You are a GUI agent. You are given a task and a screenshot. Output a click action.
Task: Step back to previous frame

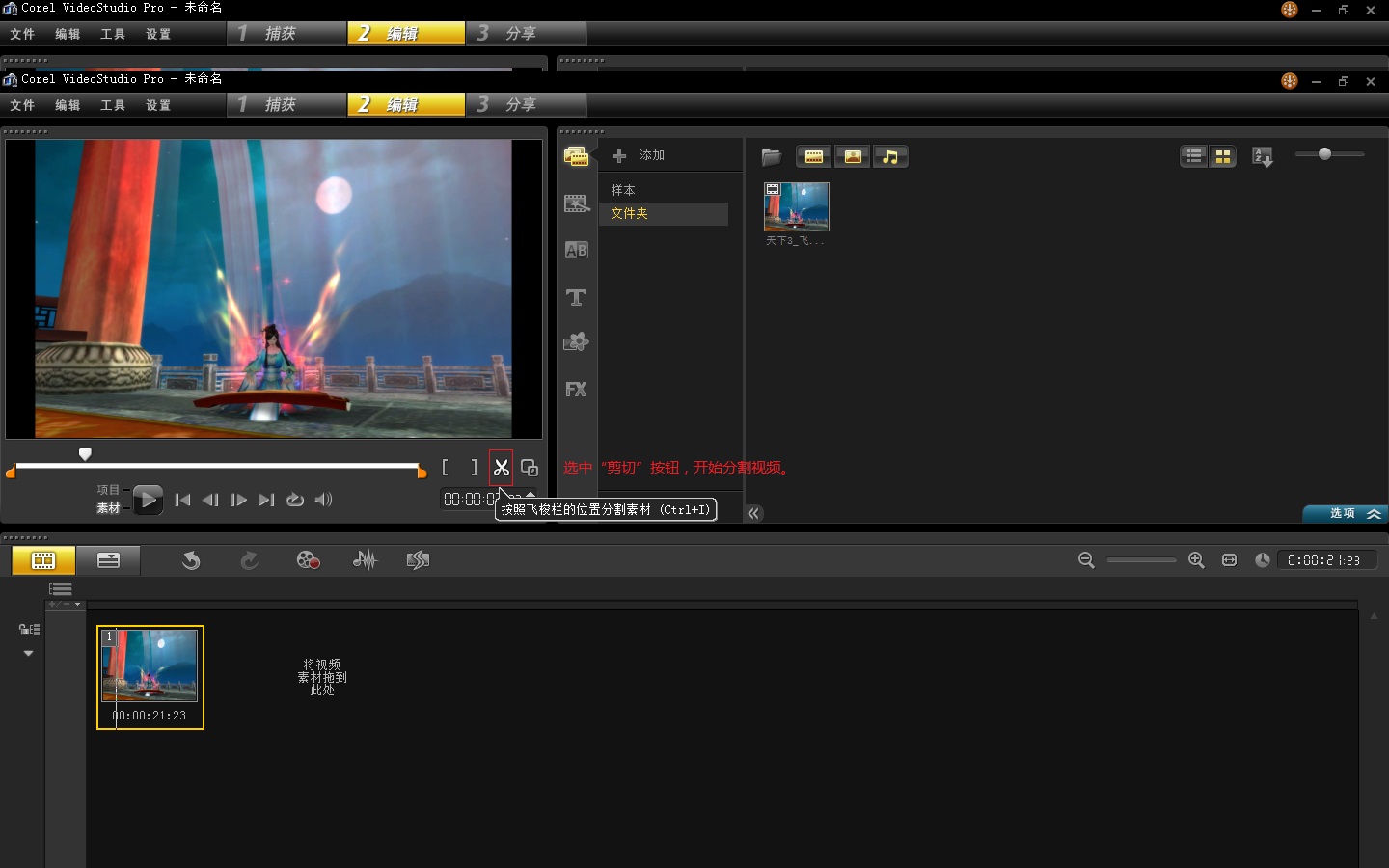coord(210,500)
